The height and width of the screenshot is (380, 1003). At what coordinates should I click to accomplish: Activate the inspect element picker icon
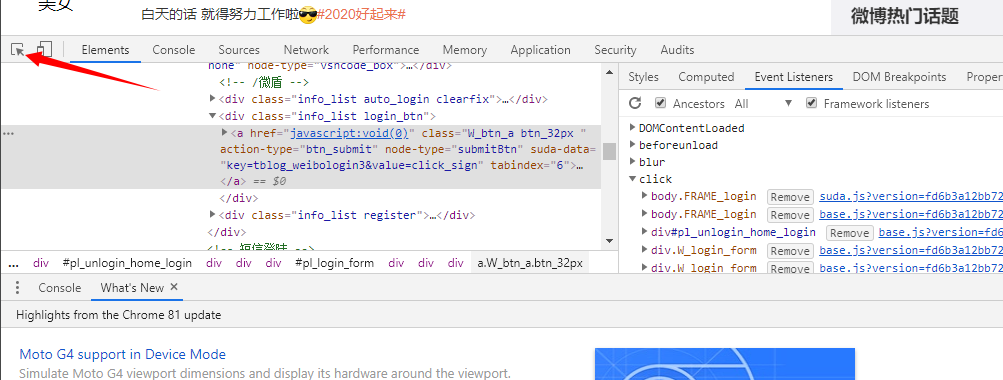click(18, 49)
